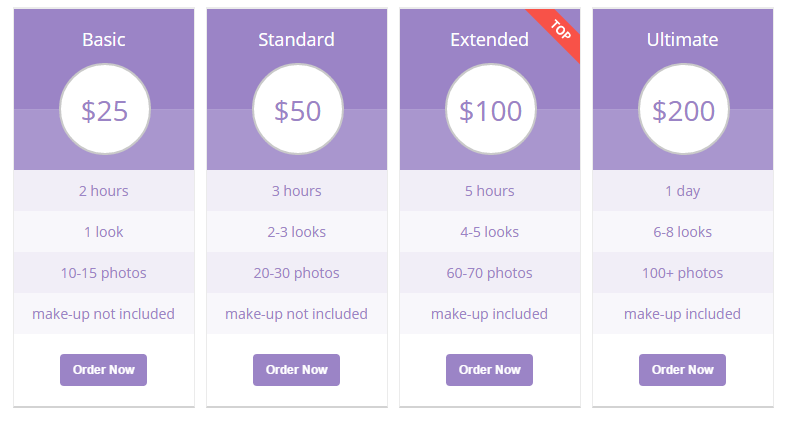Click 'make-up included' under Extended
Screen dimensions: 785x431
(489, 314)
